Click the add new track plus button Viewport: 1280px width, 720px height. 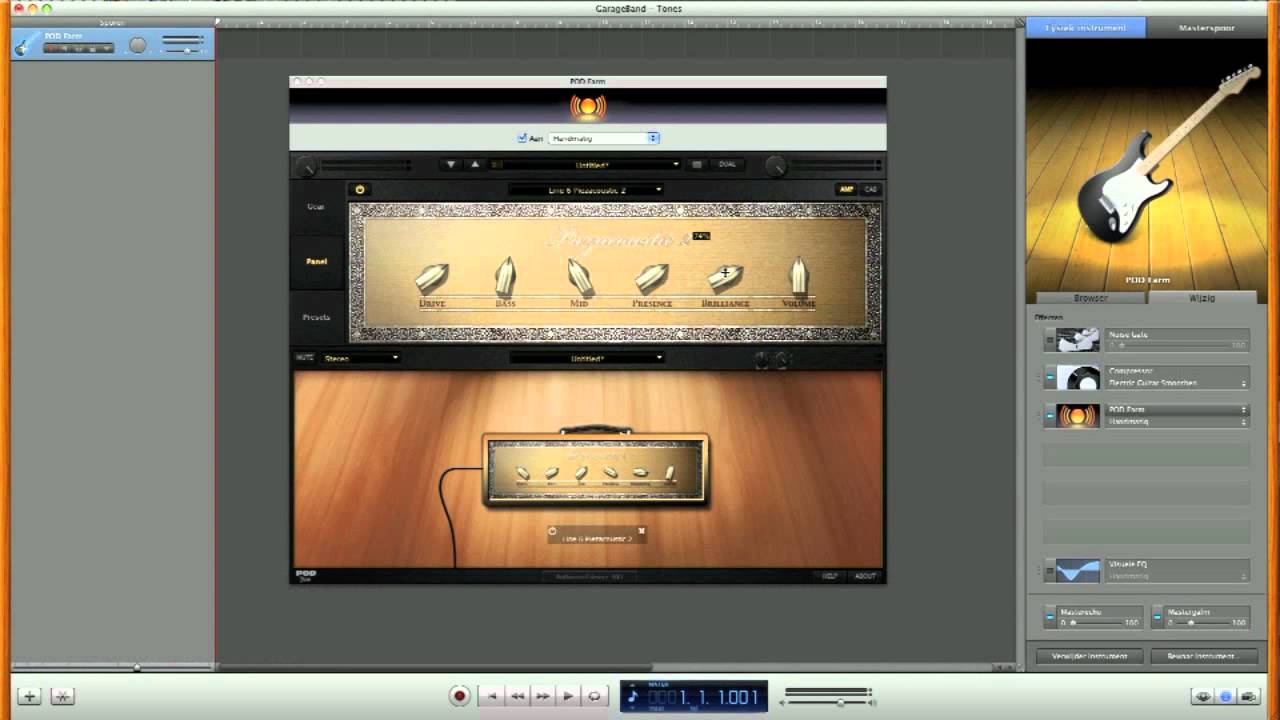(x=29, y=697)
